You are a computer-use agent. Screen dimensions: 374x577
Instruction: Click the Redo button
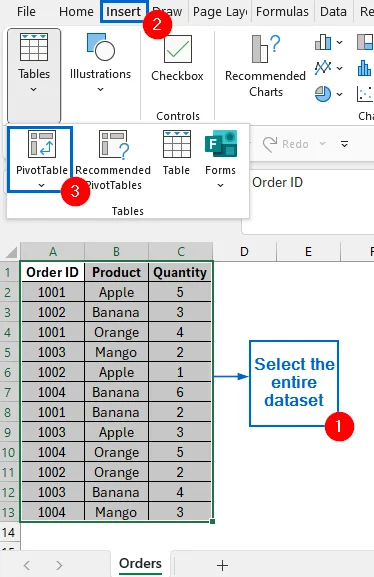point(286,144)
